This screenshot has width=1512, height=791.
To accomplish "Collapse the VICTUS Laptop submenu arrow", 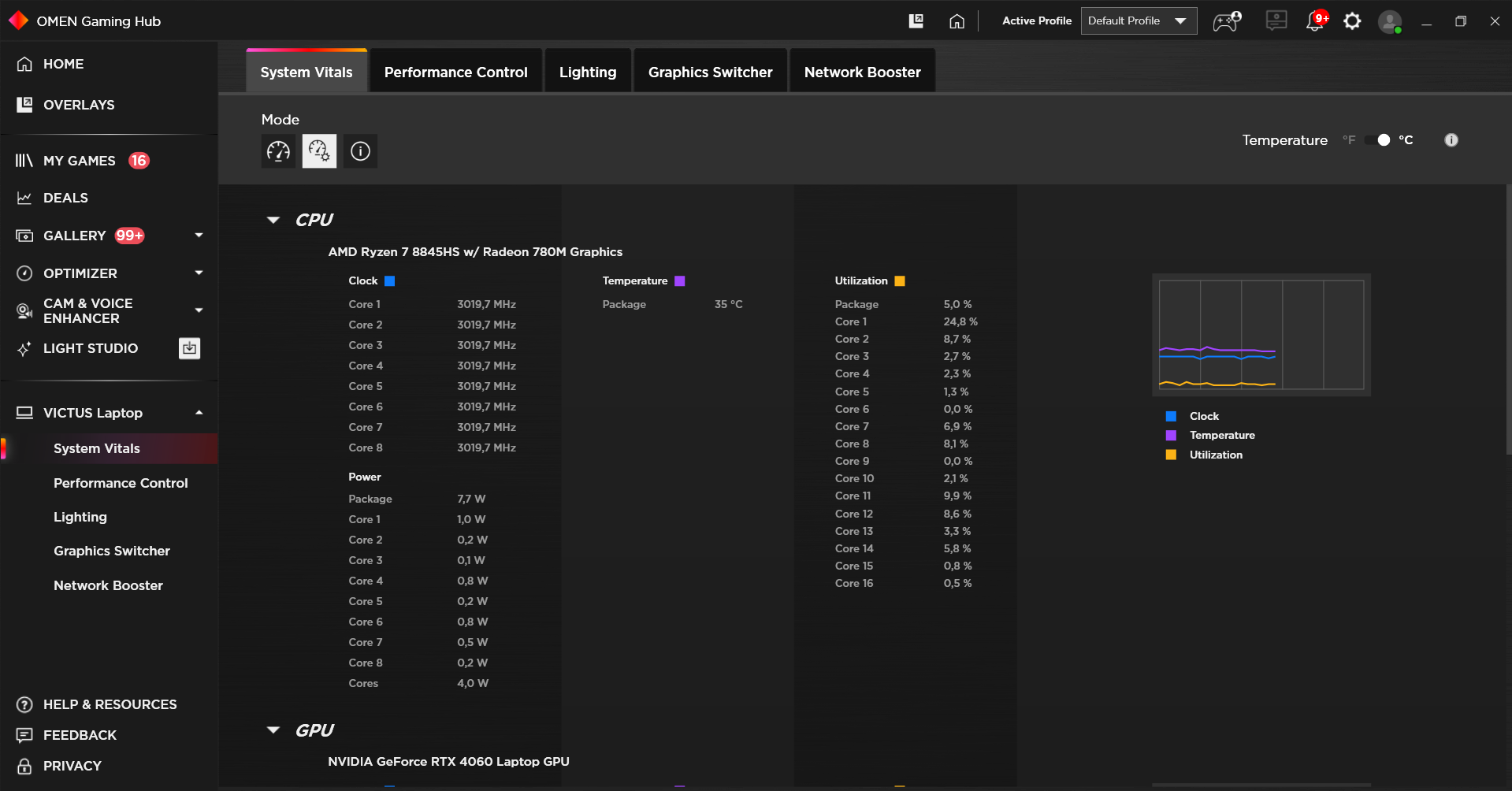I will click(199, 412).
